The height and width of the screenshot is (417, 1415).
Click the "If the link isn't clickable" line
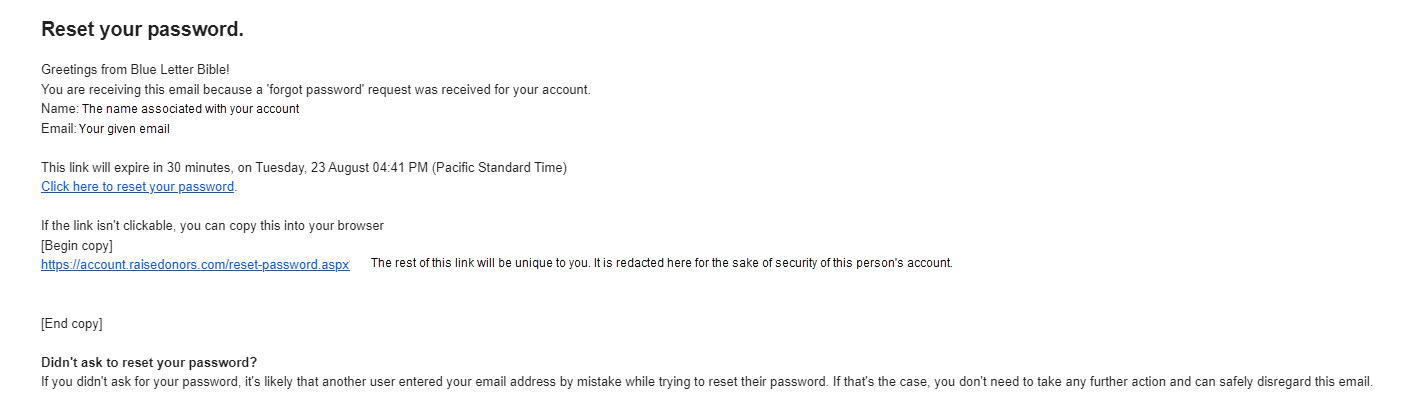pos(212,226)
